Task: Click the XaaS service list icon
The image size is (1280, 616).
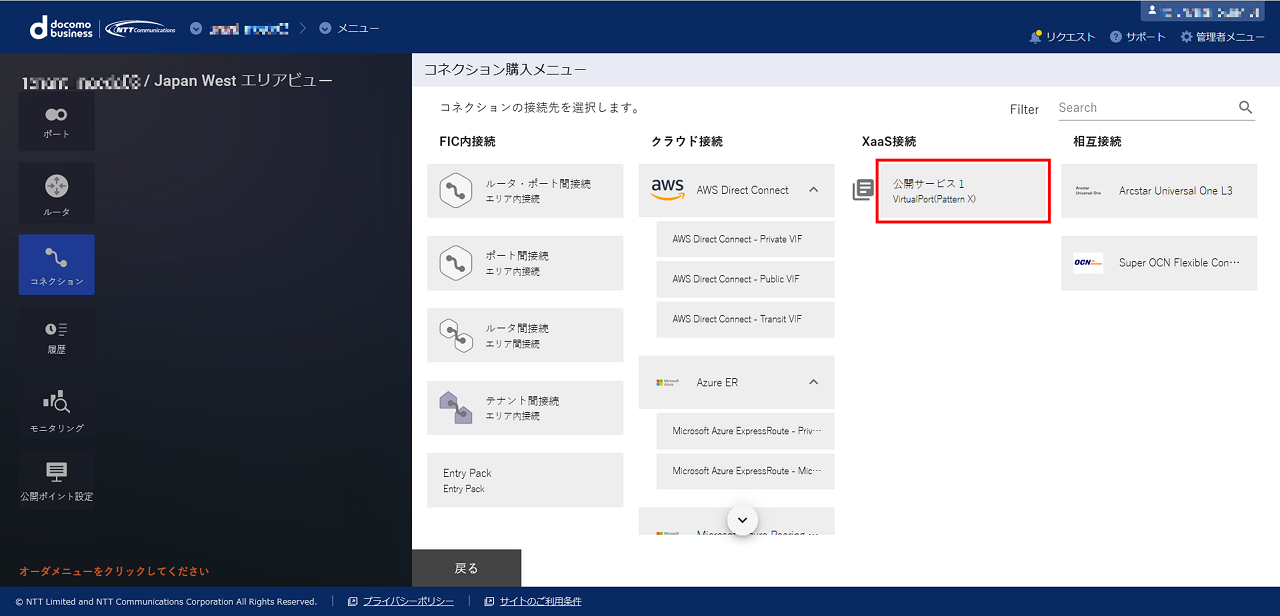Action: click(x=863, y=190)
